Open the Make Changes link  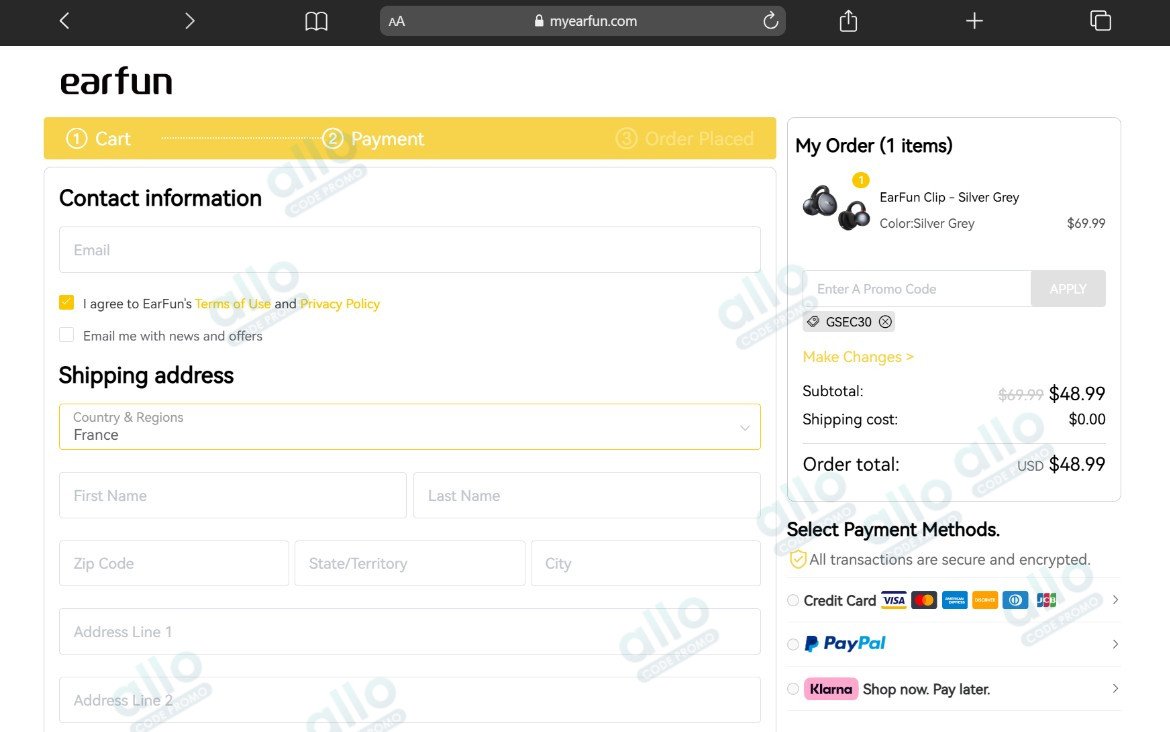pos(858,357)
